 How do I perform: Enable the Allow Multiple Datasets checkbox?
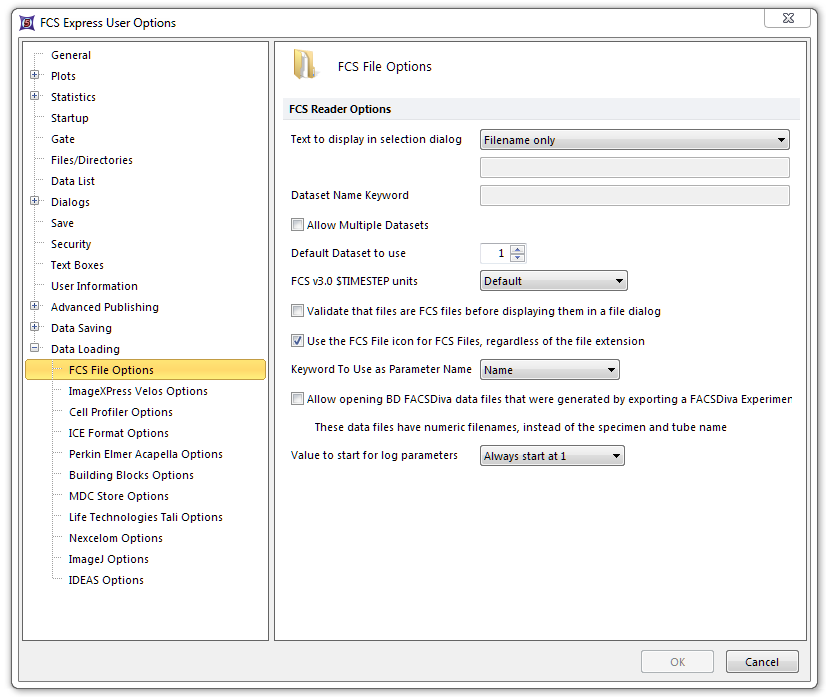(x=298, y=225)
